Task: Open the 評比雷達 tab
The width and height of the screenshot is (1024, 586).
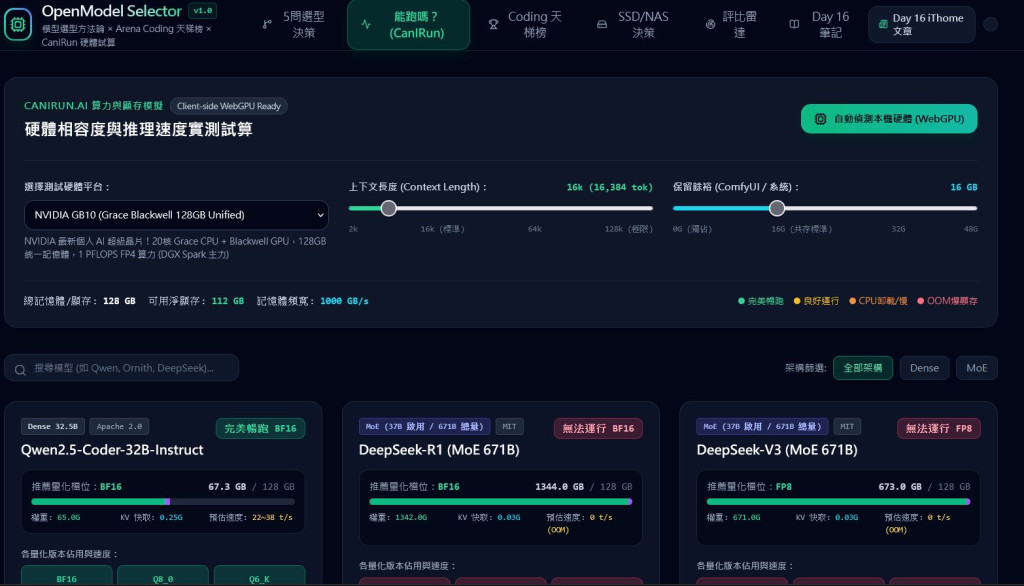Action: point(732,25)
